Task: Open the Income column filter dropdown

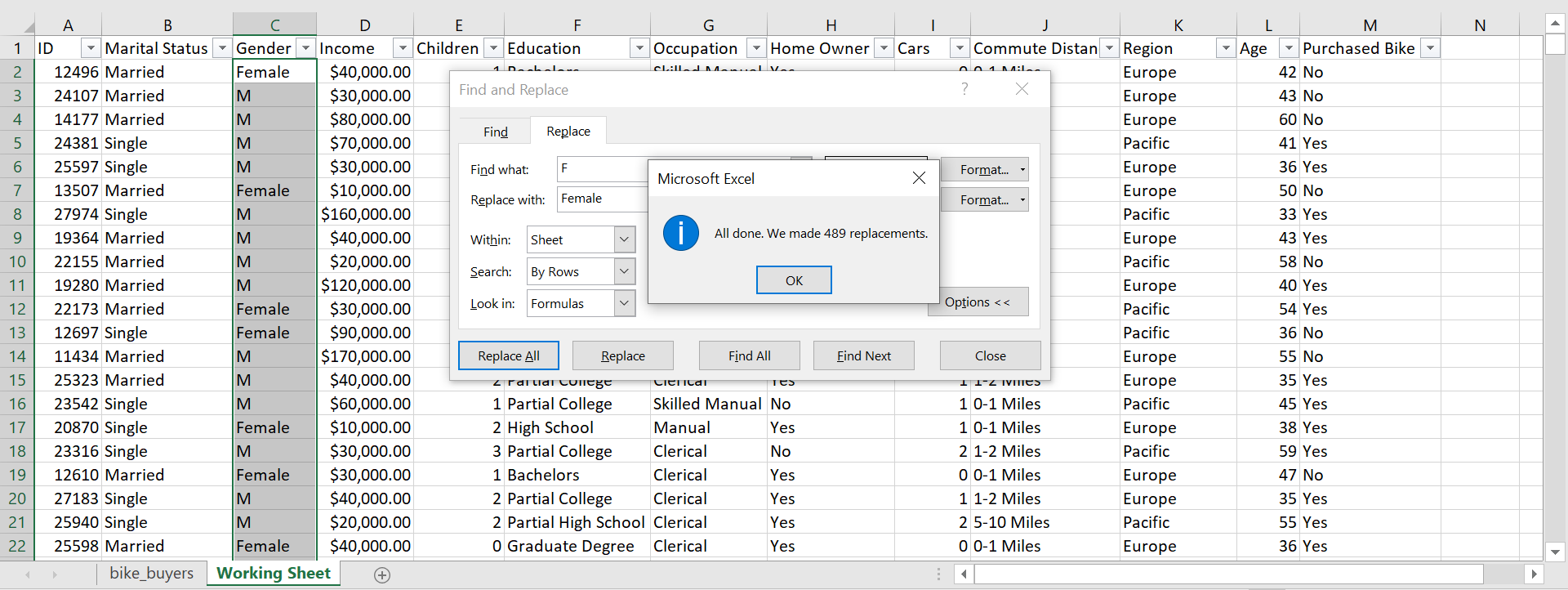Action: click(x=402, y=48)
